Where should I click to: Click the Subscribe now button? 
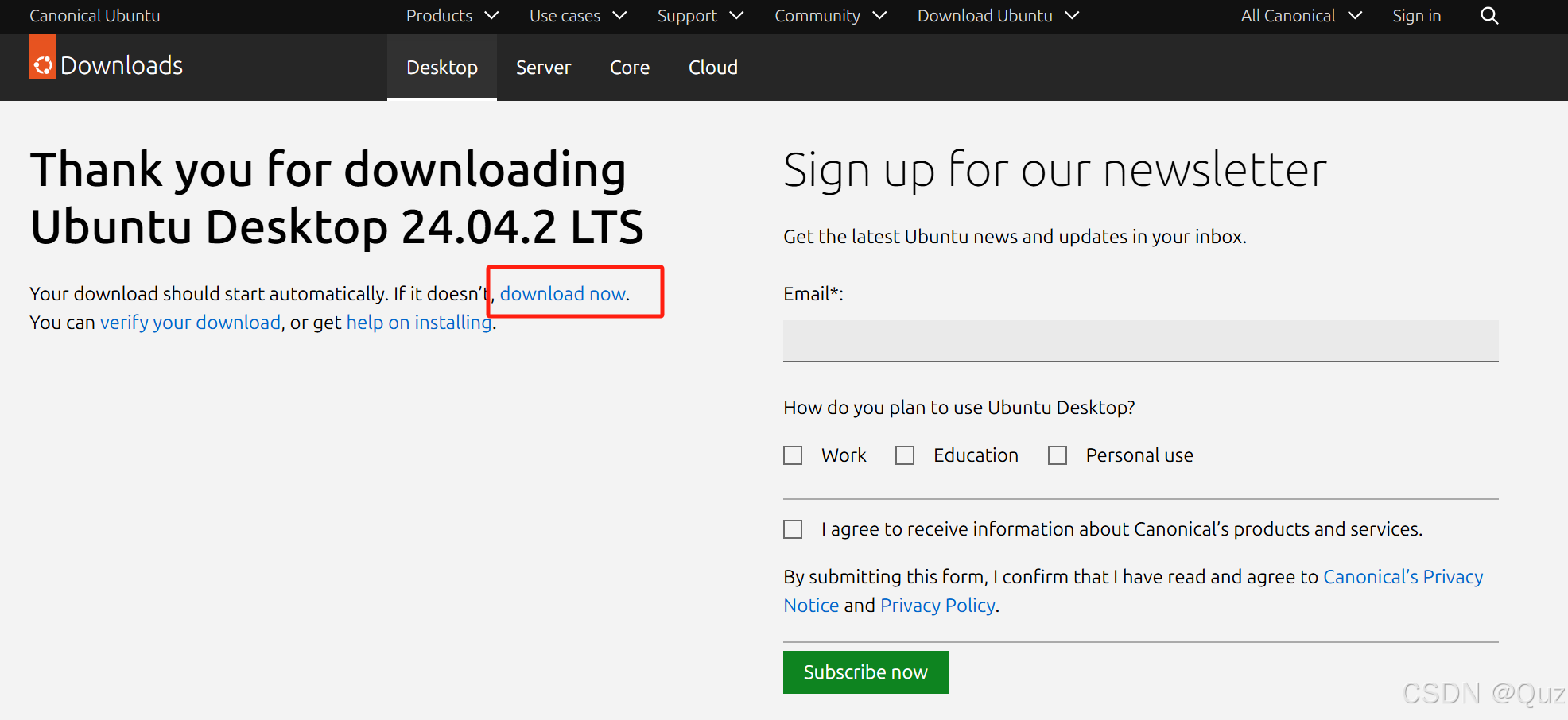pyautogui.click(x=865, y=672)
